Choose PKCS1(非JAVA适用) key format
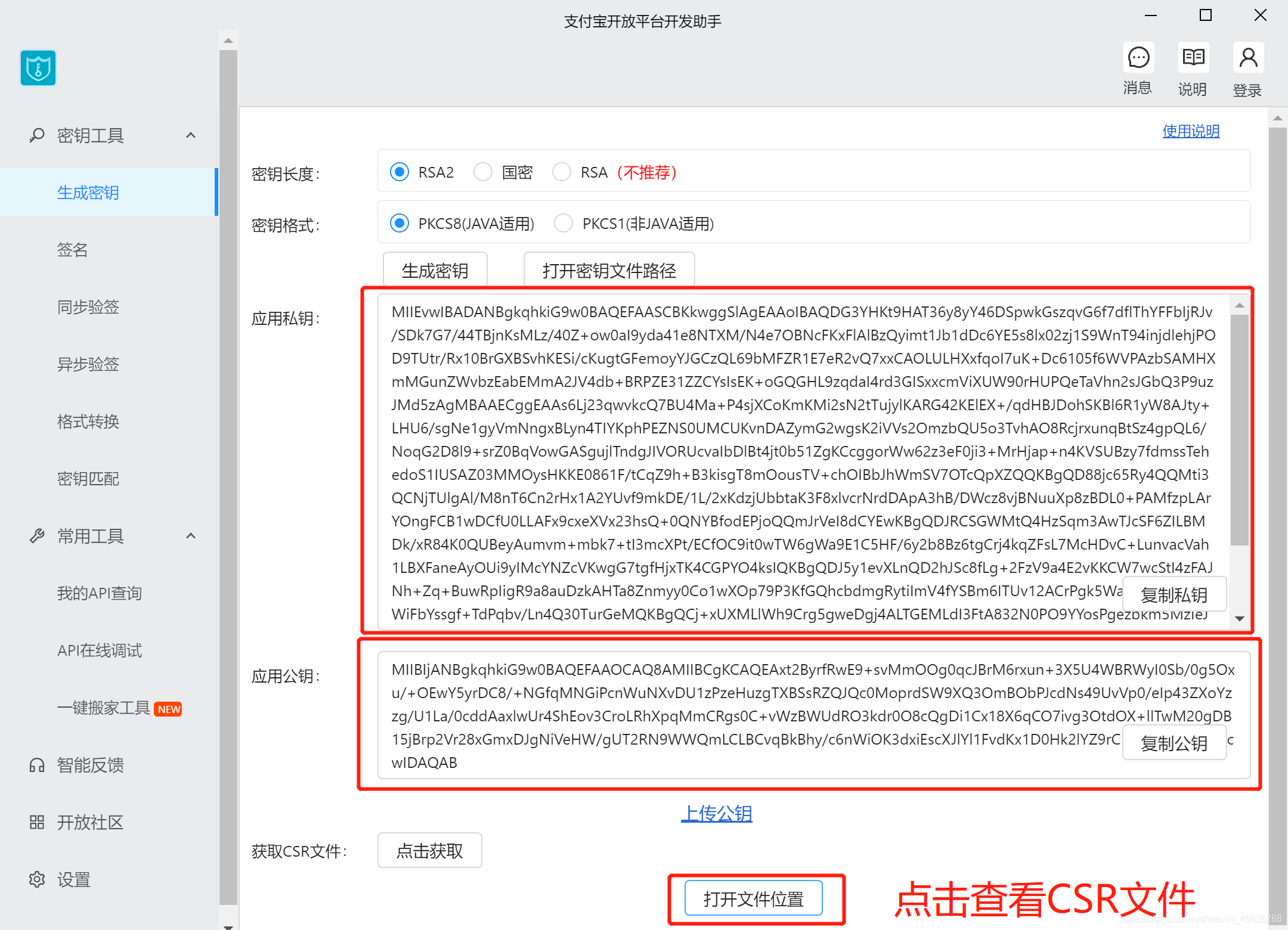The height and width of the screenshot is (930, 1288). (x=563, y=224)
